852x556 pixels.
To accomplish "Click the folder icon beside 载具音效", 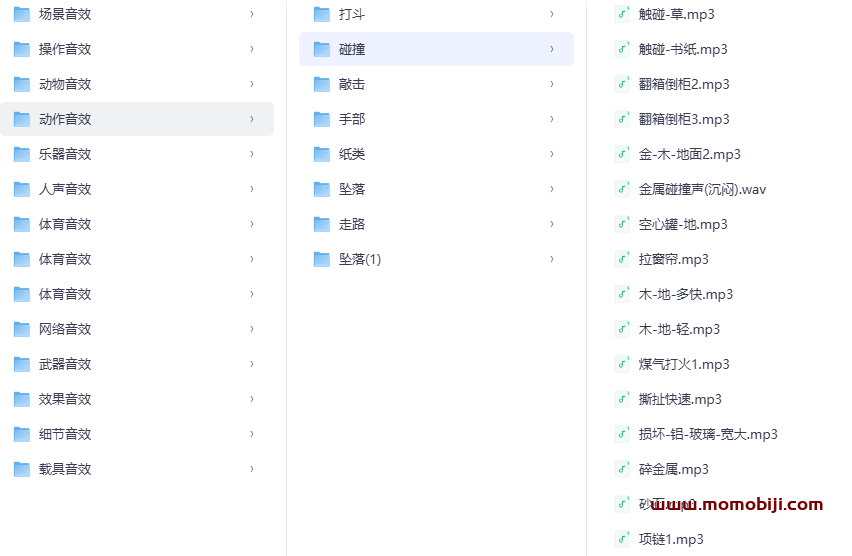I will pos(21,469).
